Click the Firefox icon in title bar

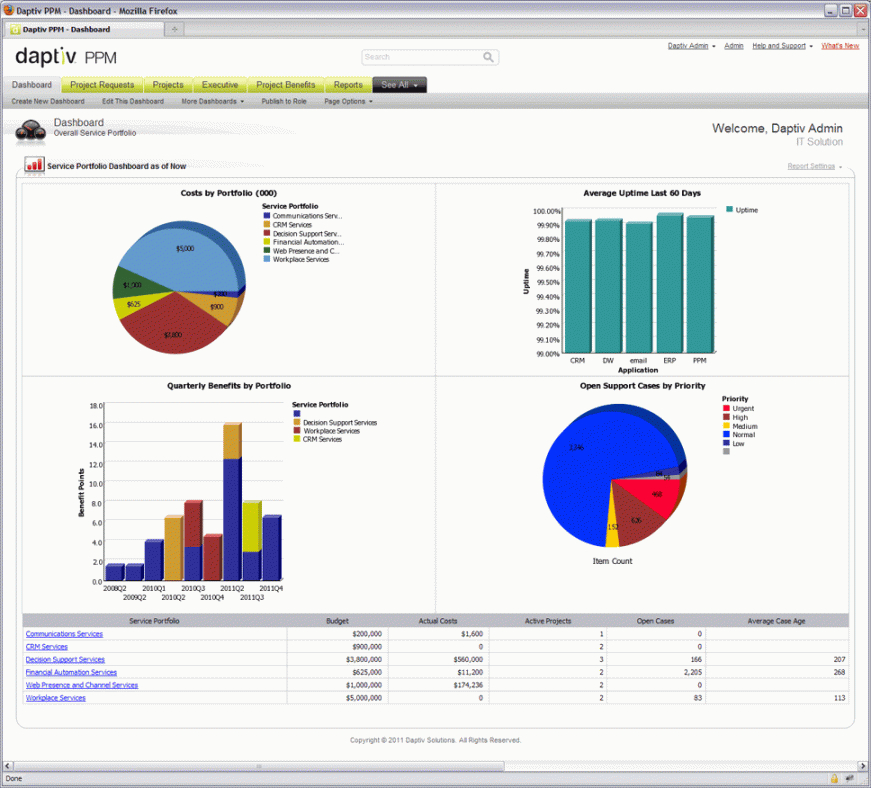coord(9,10)
